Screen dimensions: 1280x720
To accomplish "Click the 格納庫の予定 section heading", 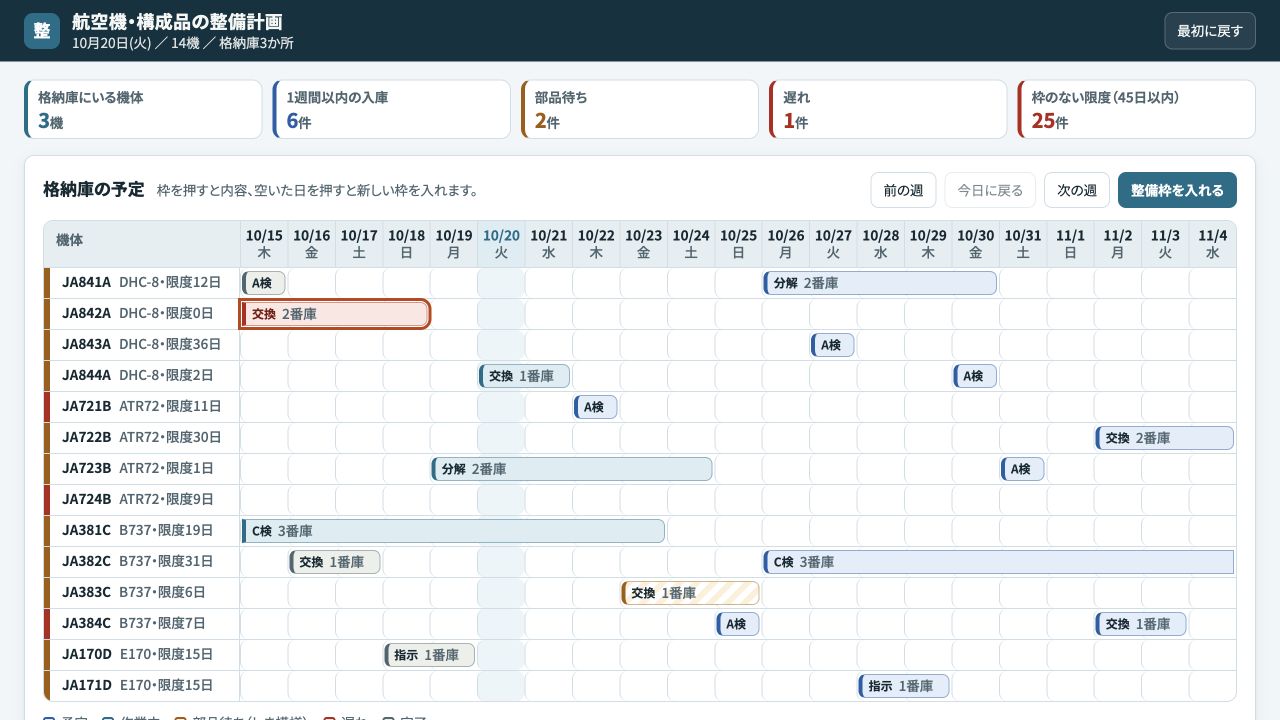I will coord(94,190).
